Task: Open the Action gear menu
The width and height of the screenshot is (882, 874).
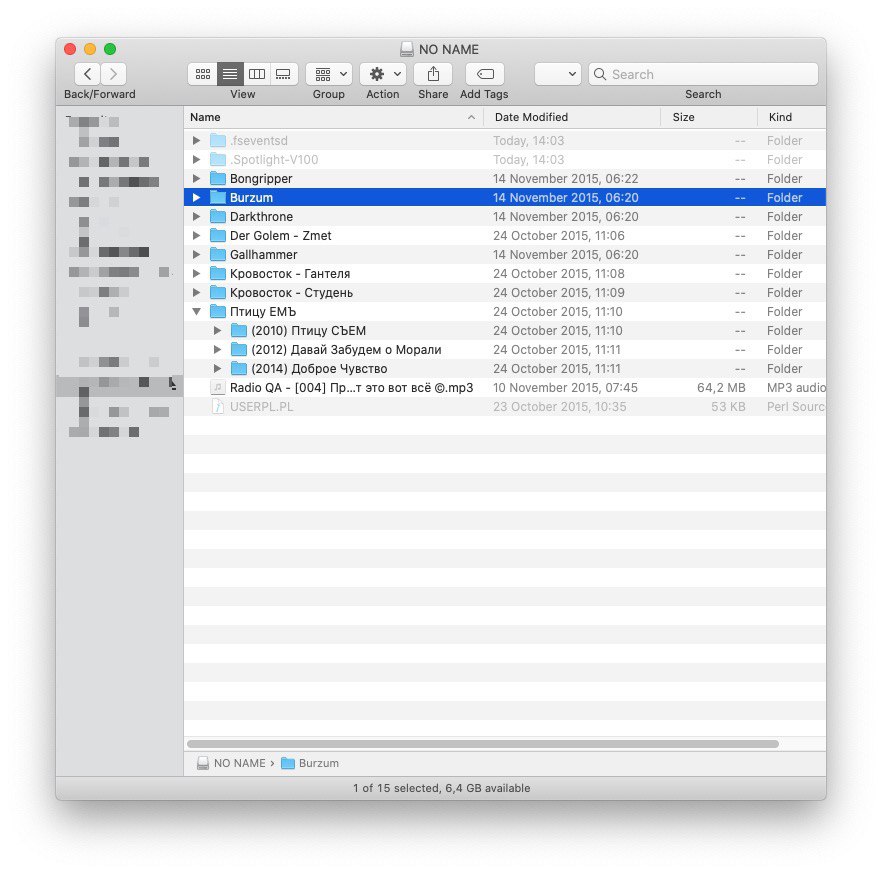Action: (383, 74)
